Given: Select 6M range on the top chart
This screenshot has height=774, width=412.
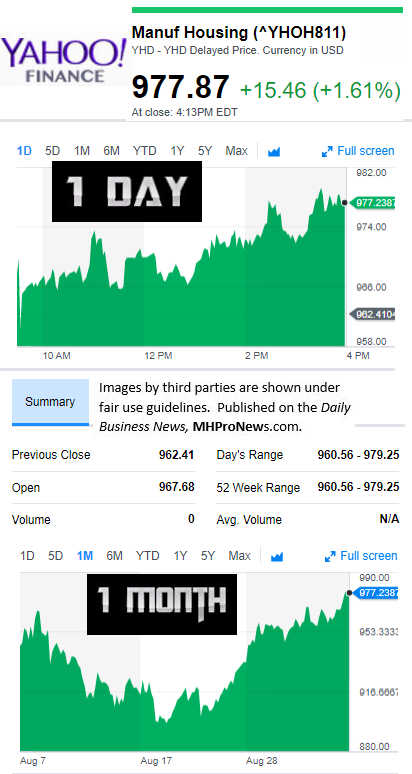Looking at the screenshot, I should pyautogui.click(x=112, y=151).
